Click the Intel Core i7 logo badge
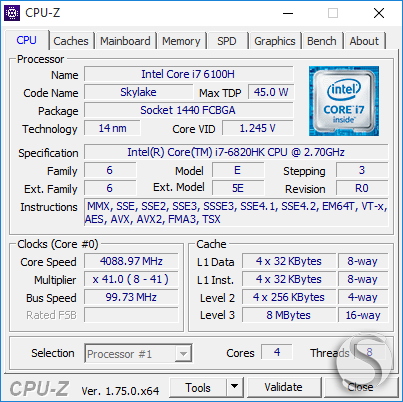 tap(344, 101)
